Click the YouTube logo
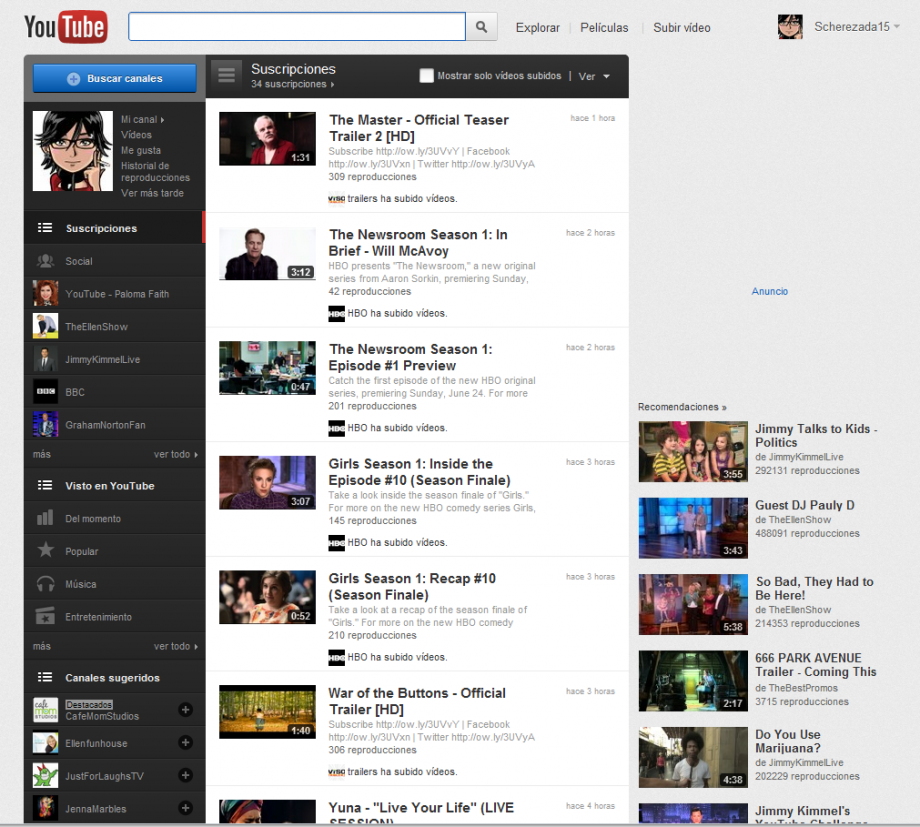Viewport: 920px width, 827px height. pos(66,27)
